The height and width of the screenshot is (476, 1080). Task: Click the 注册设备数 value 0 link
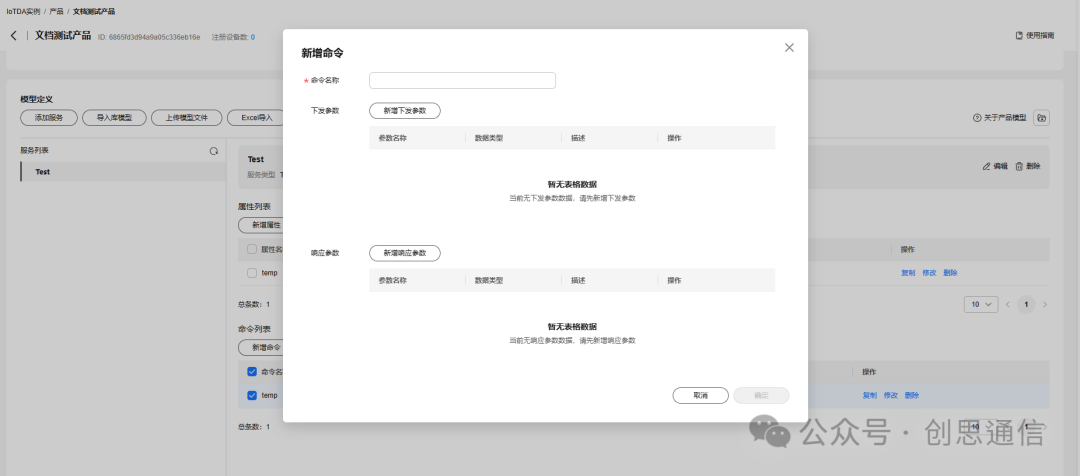coord(253,37)
